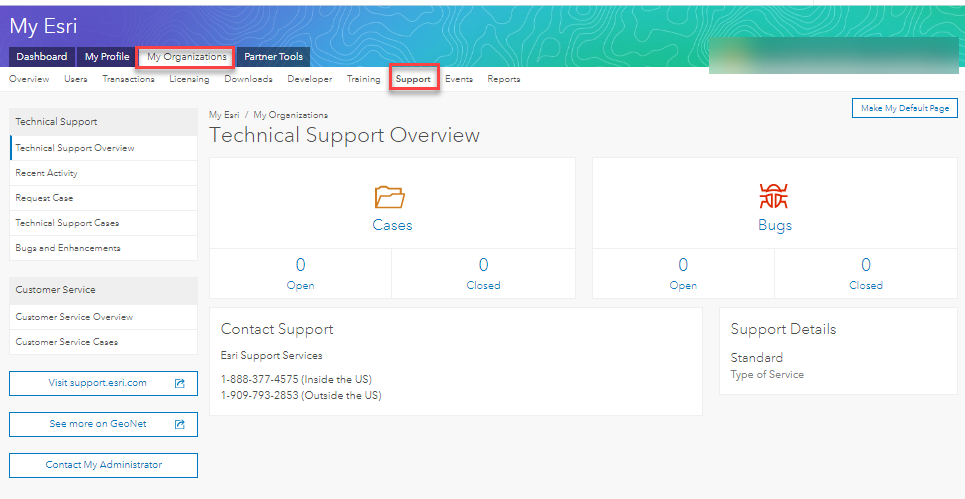Open the Downloads menu item
965x499 pixels.
coord(248,79)
